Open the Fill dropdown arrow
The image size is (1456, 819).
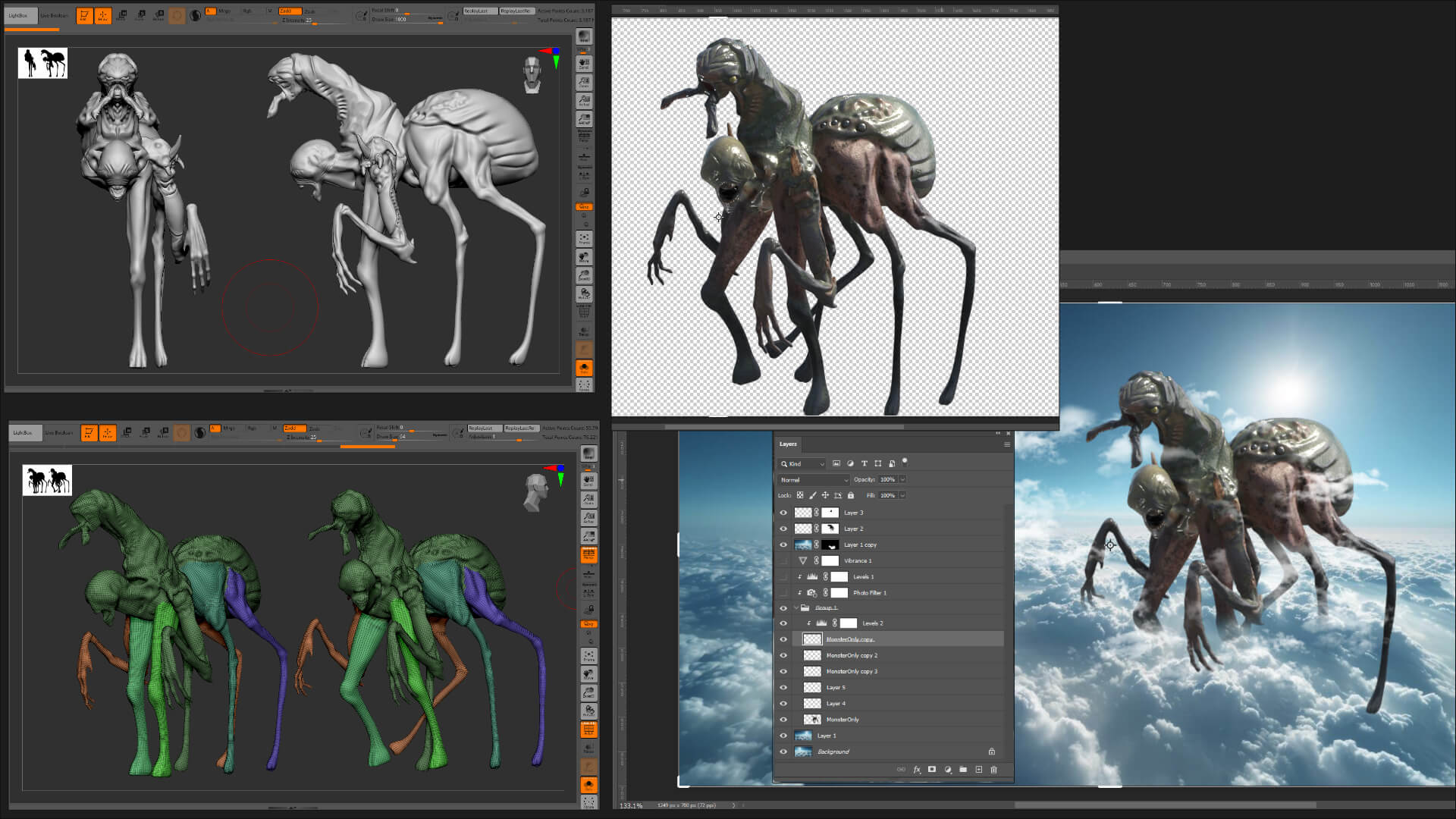(x=902, y=496)
